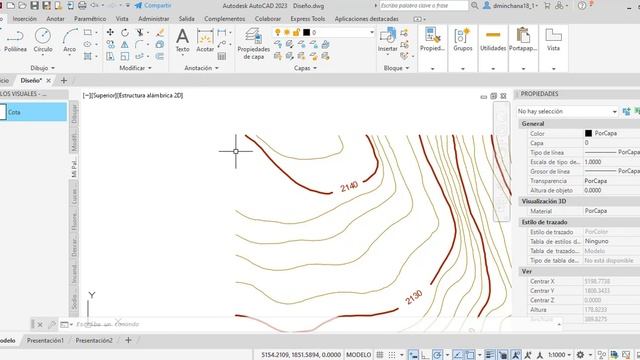This screenshot has height=360, width=640.
Task: Click the viewport label Estructura alámbrica 2D
Action: (150, 95)
